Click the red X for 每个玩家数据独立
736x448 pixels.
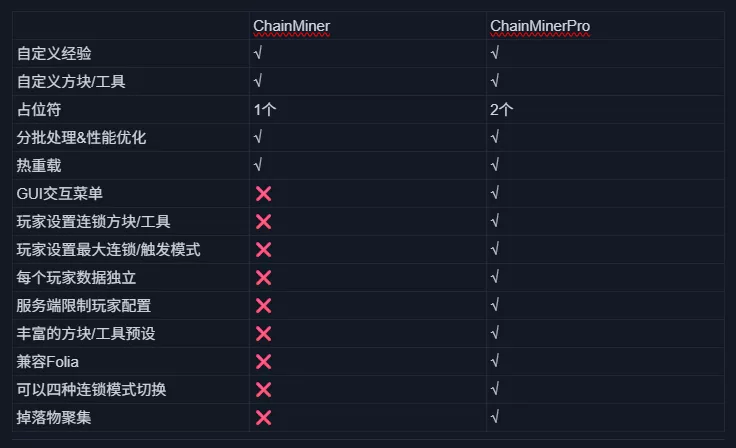pos(263,277)
